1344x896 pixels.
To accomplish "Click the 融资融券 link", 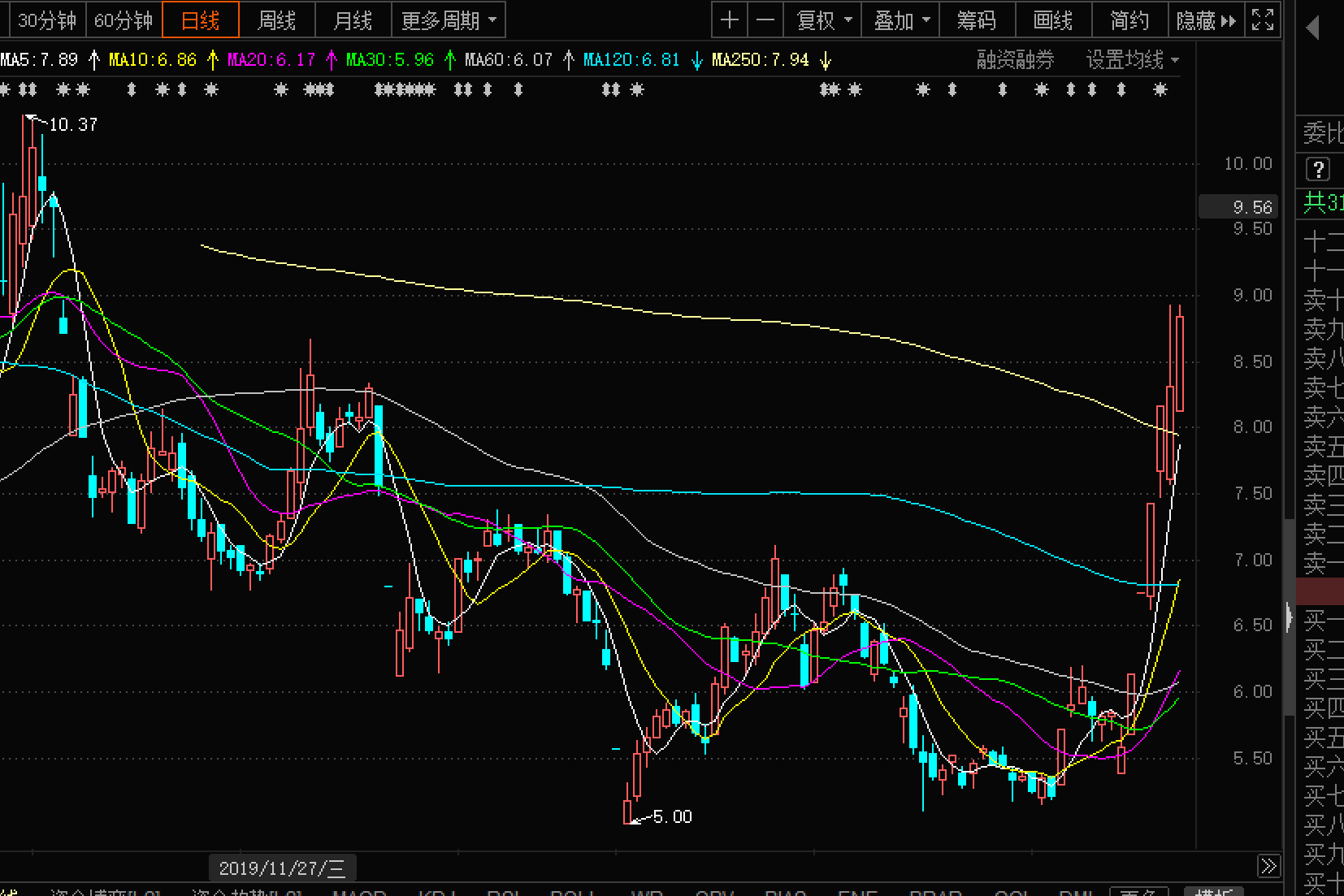I will coord(1016,60).
